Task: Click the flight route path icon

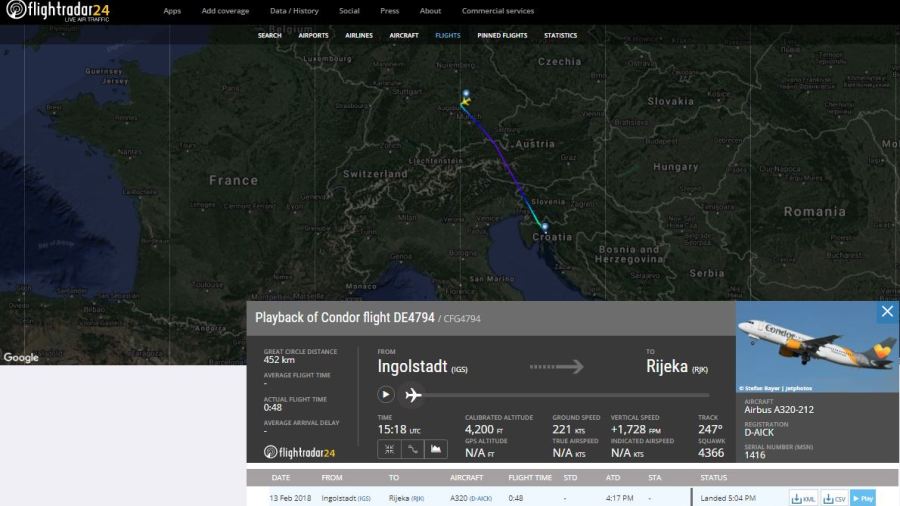Action: (x=412, y=449)
